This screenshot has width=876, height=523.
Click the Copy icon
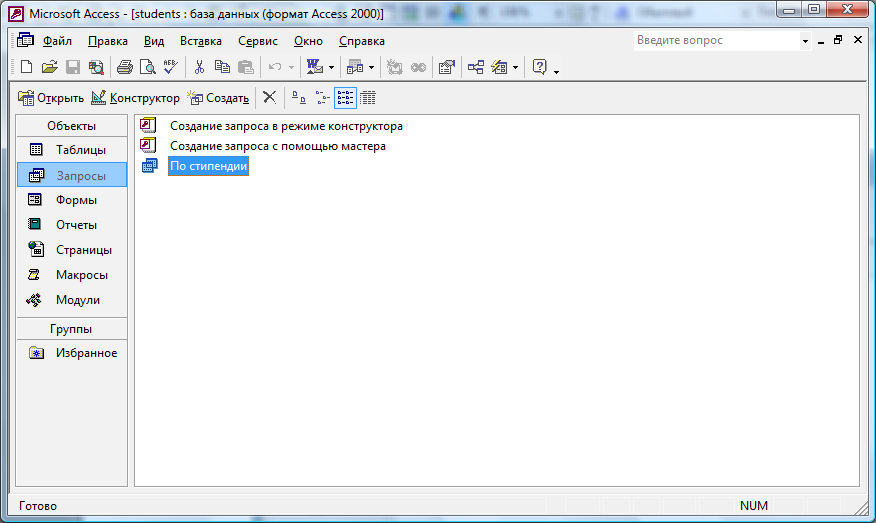point(222,68)
